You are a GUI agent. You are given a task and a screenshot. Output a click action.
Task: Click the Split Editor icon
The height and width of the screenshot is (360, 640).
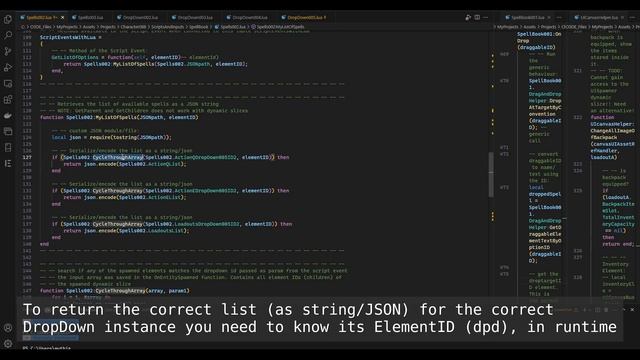[477, 18]
